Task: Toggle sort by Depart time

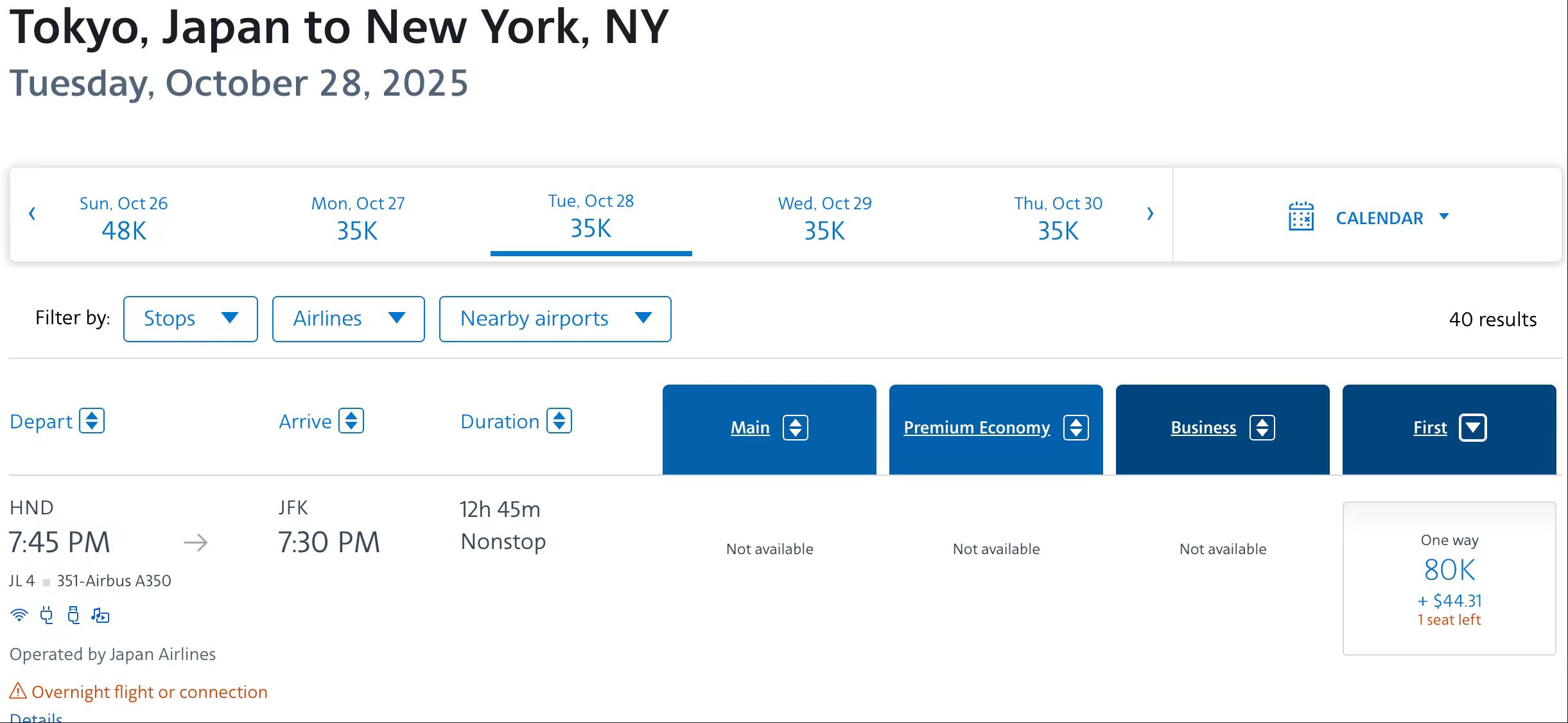Action: tap(92, 421)
